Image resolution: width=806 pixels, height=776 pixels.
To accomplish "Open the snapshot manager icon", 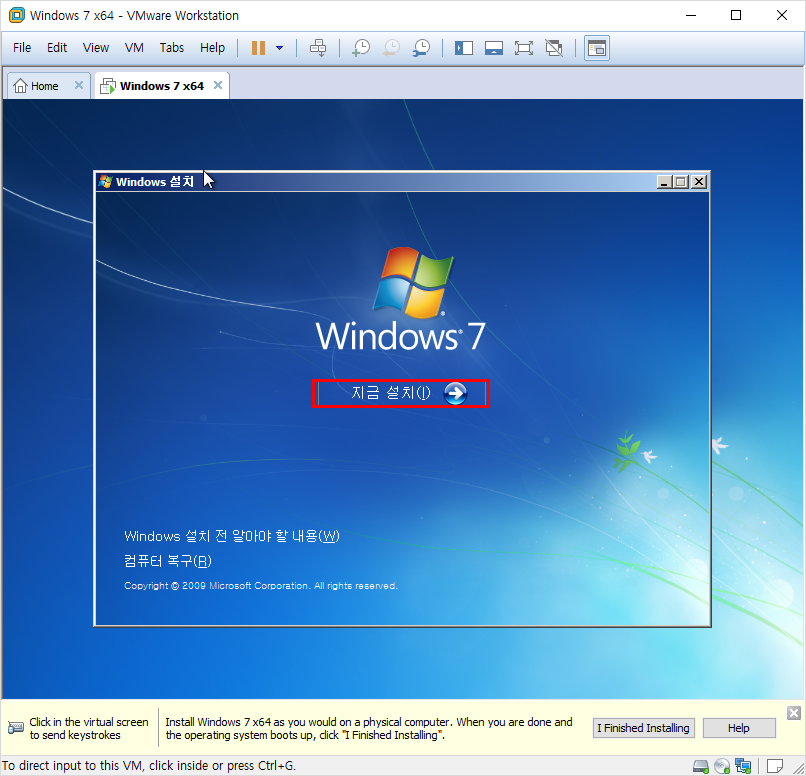I will [422, 48].
